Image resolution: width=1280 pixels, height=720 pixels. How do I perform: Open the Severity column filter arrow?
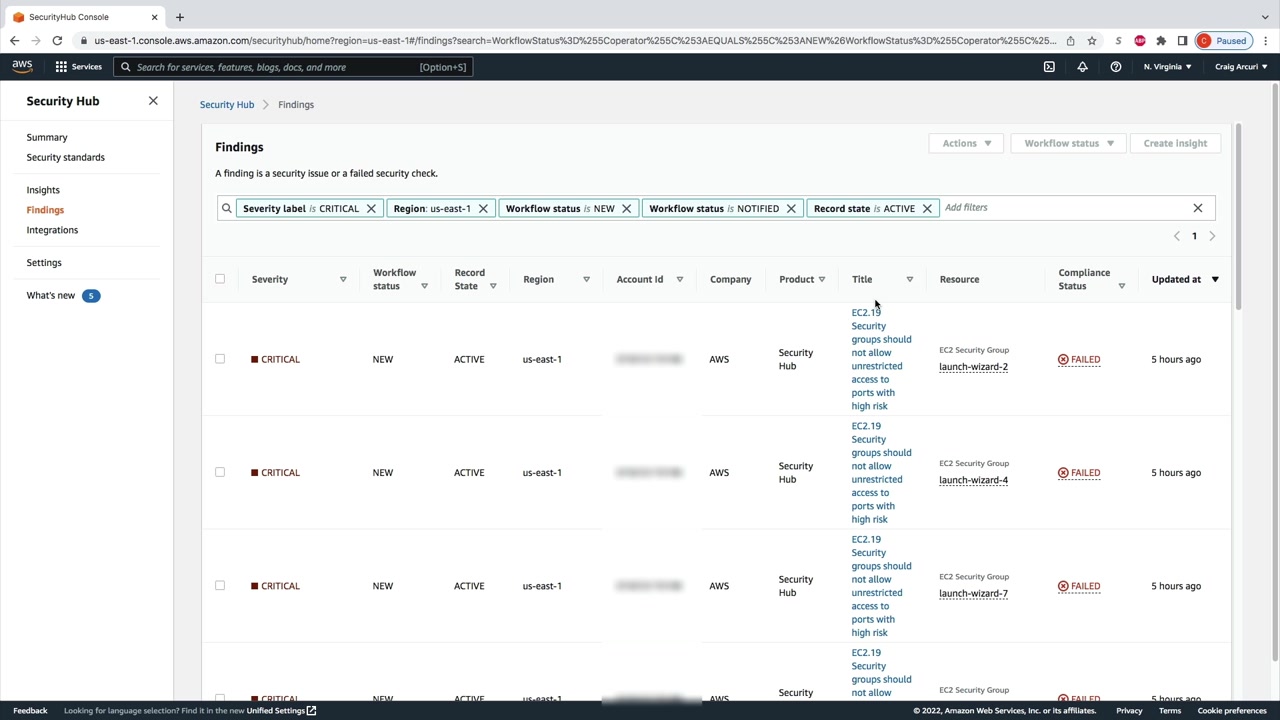point(343,280)
